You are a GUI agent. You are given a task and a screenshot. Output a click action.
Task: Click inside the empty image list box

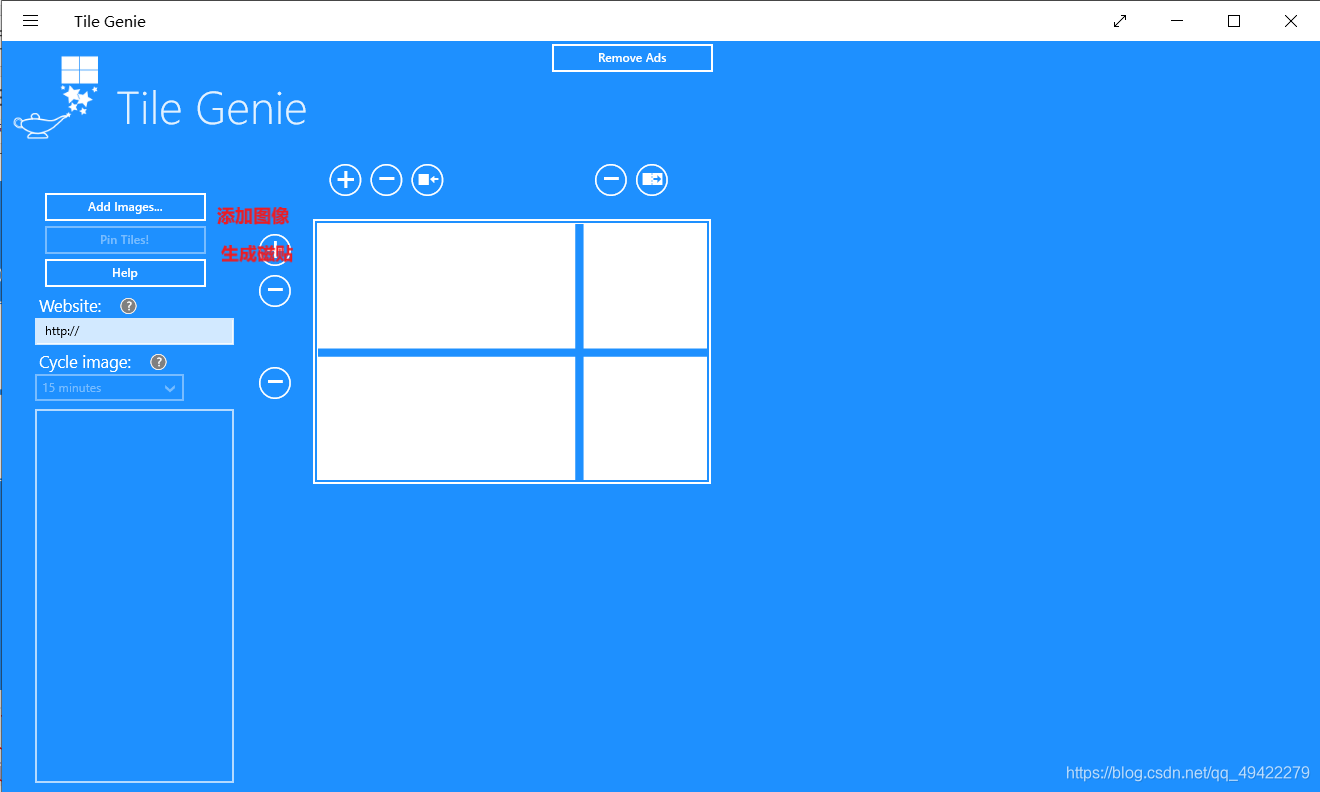coord(134,596)
